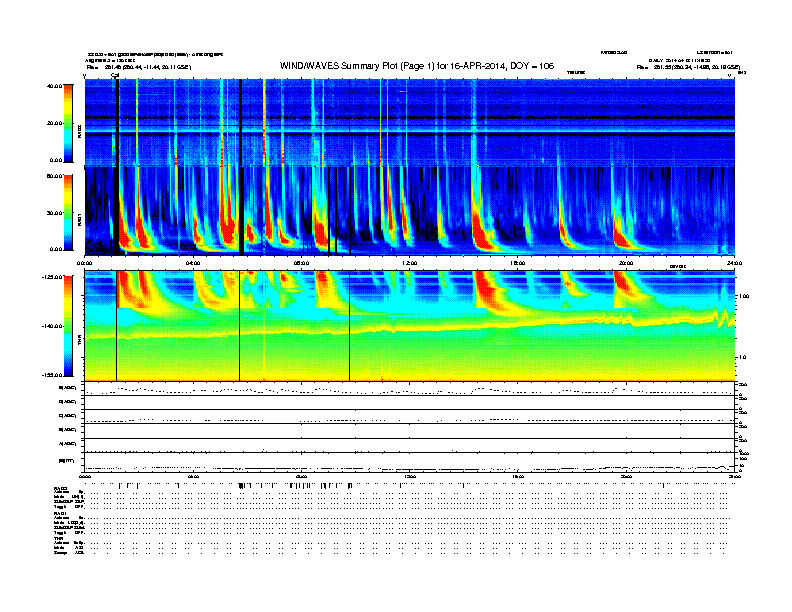792x612 pixels.
Task: Select the 60.00 label on RAD1 scale
Action: [x=54, y=176]
